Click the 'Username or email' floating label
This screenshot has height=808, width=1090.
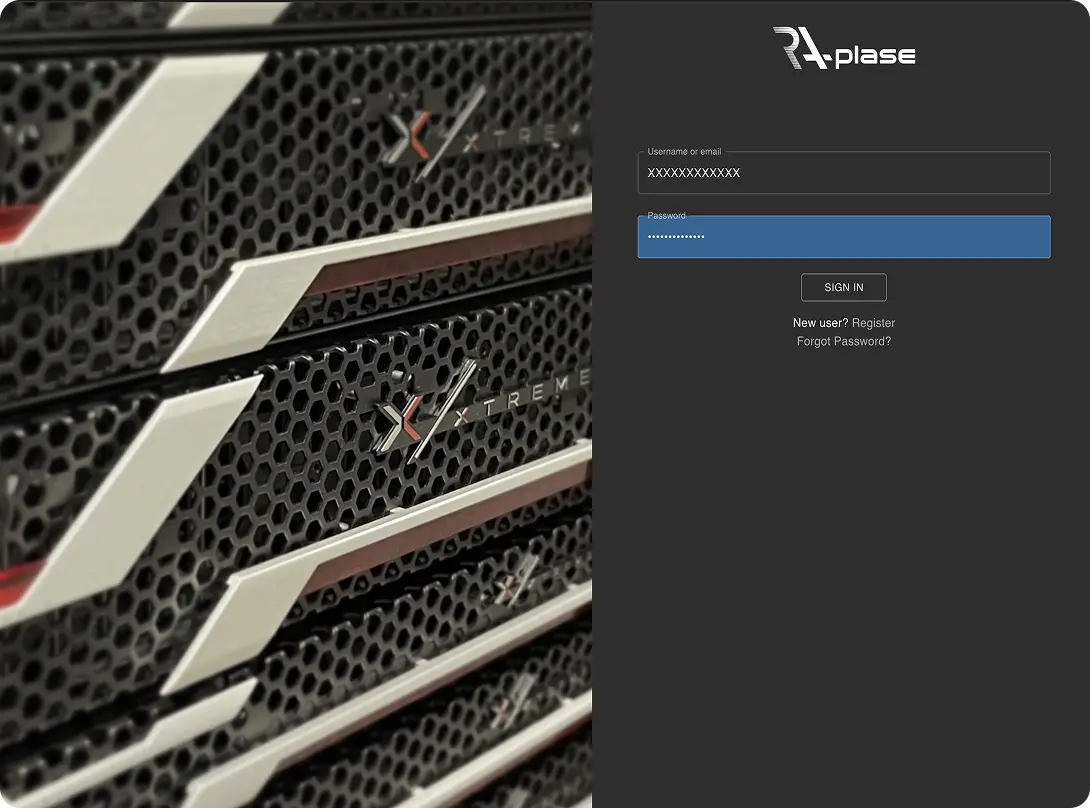(x=684, y=152)
